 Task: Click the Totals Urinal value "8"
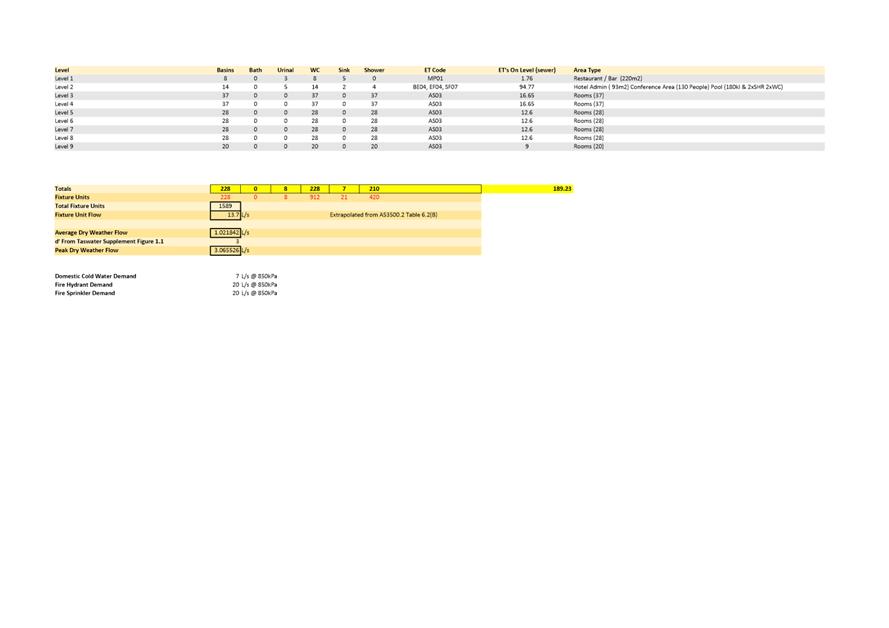click(x=286, y=189)
